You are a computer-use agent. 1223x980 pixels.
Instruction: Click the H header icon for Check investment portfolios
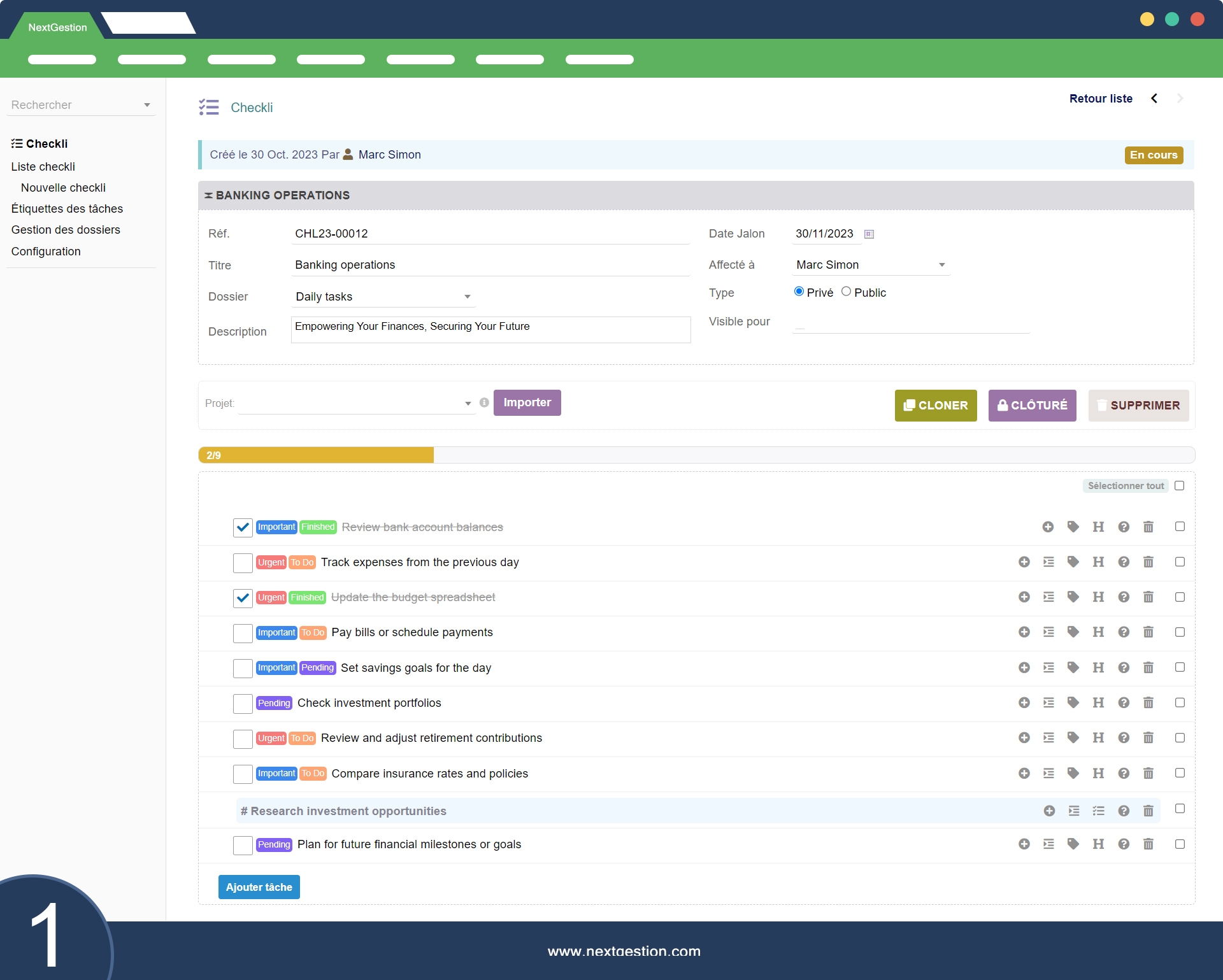[x=1098, y=703]
